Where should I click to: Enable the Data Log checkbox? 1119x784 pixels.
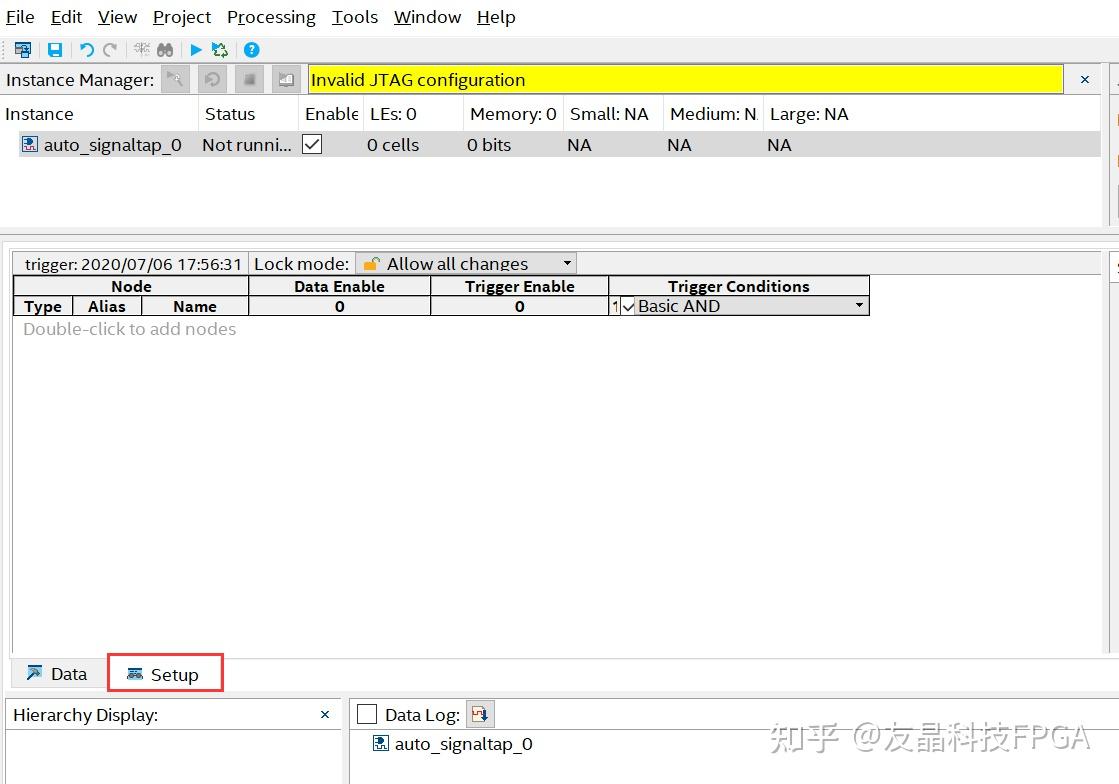pyautogui.click(x=368, y=713)
